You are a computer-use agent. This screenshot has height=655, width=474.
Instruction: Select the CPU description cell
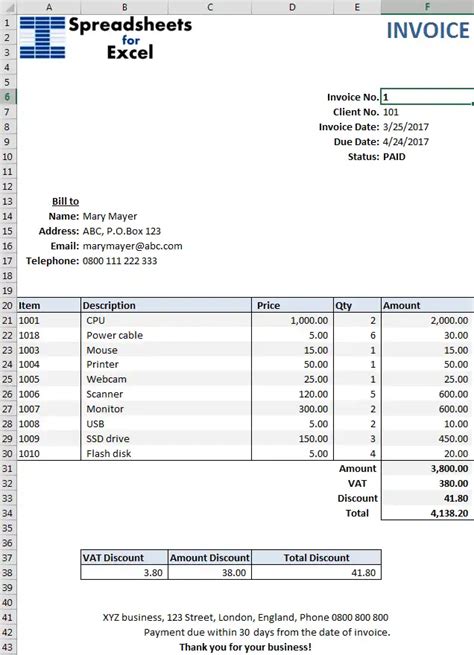pyautogui.click(x=166, y=320)
